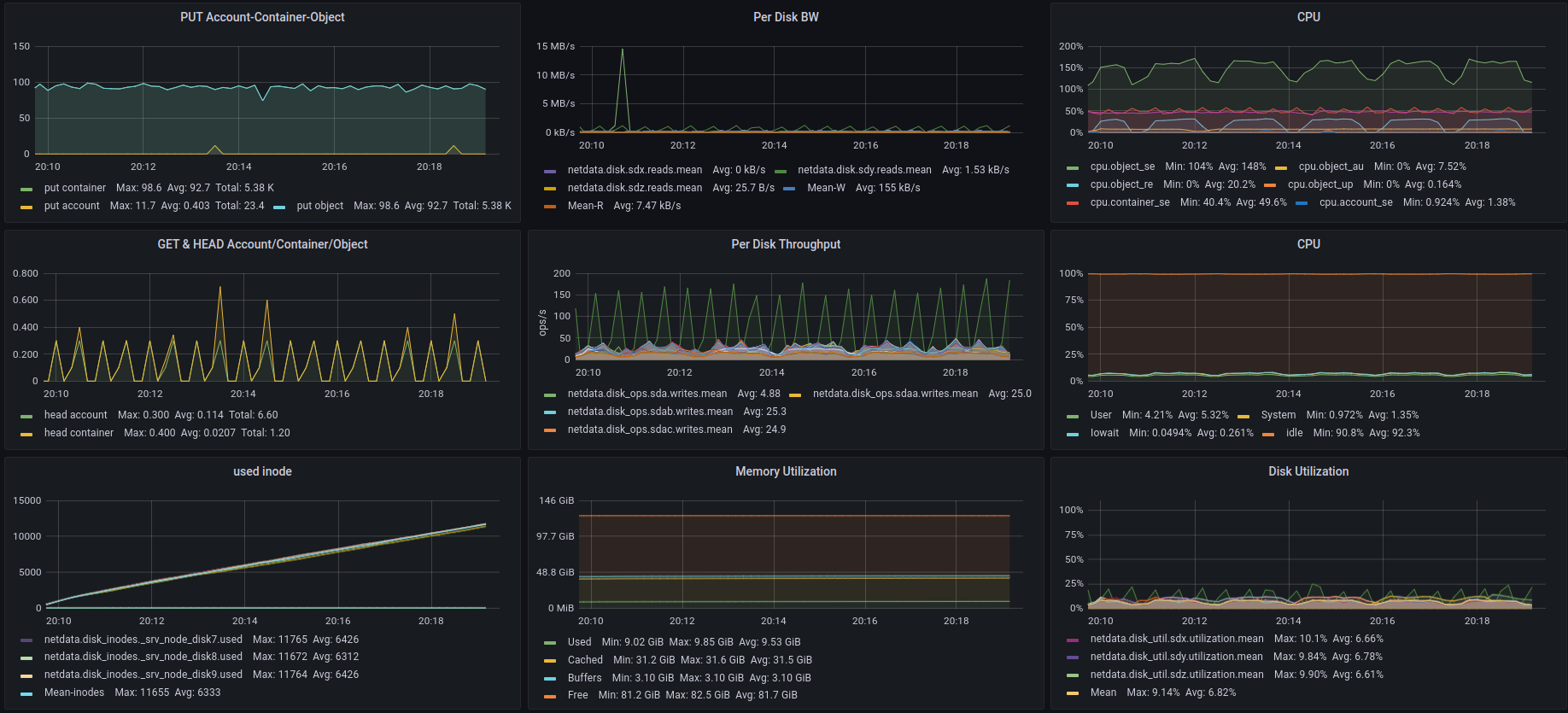The height and width of the screenshot is (713, 1568).
Task: Click the idle legend color marker
Action: point(1268,434)
